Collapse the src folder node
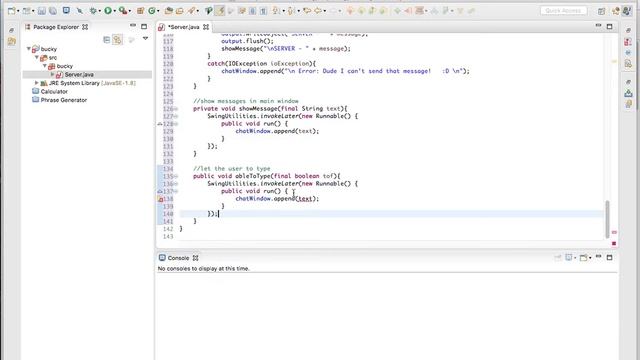The width and height of the screenshot is (640, 360). [x=37, y=58]
